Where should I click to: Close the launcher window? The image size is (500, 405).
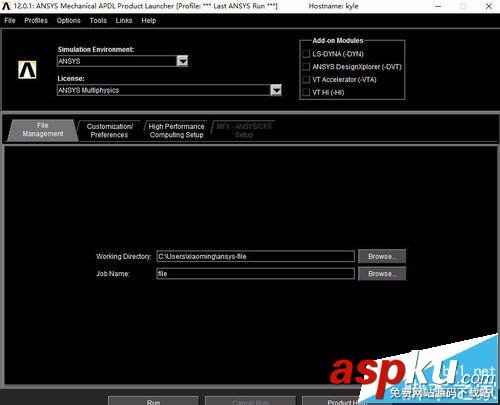pos(489,6)
